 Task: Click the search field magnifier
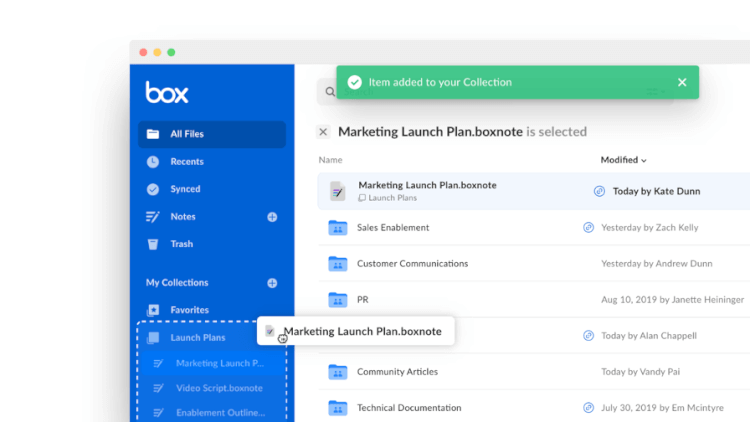click(x=329, y=92)
